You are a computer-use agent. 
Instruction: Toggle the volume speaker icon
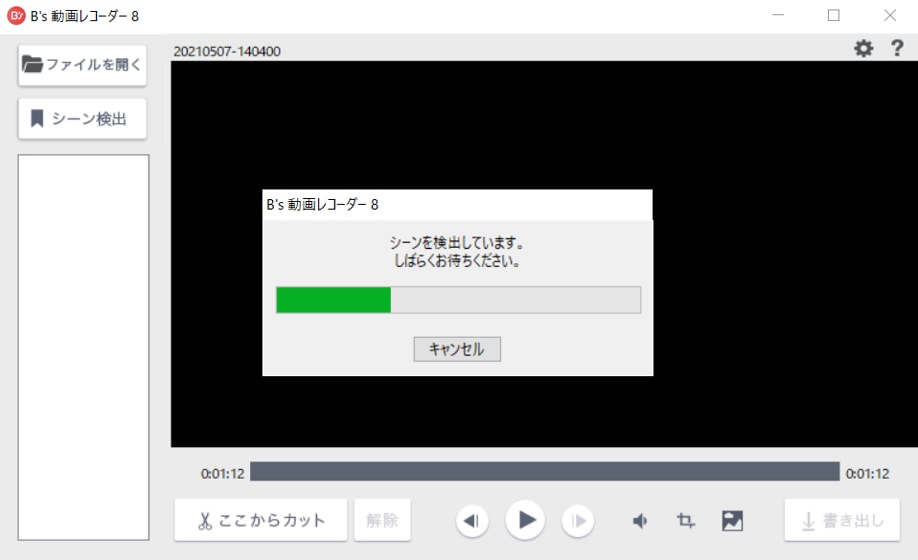pyautogui.click(x=640, y=520)
